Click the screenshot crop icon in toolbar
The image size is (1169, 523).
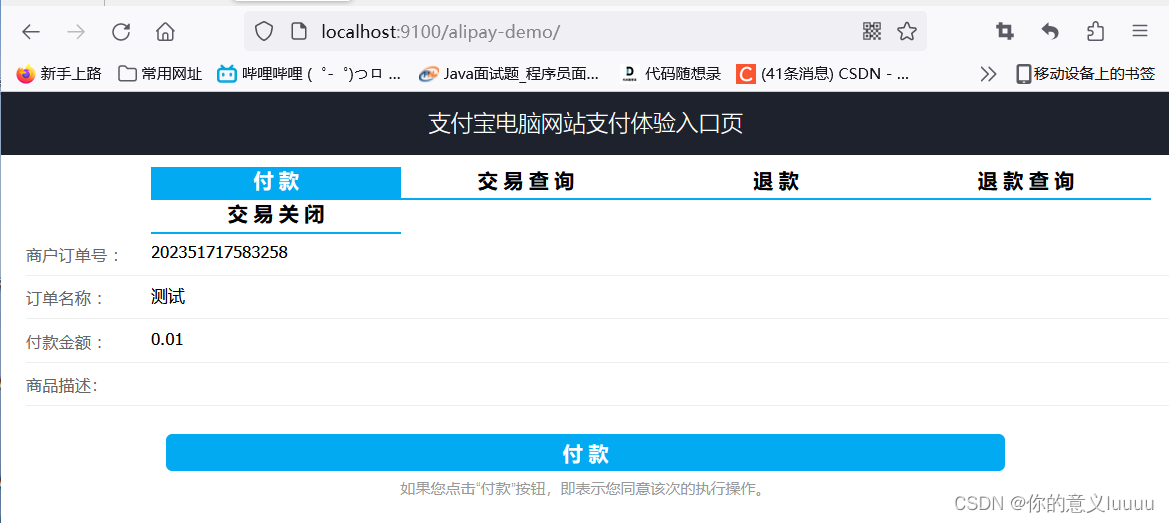pyautogui.click(x=1004, y=31)
